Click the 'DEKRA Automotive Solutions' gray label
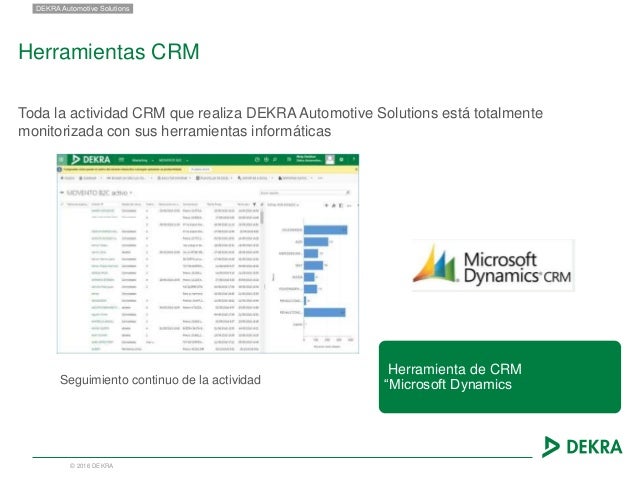Image resolution: width=638 pixels, height=479 pixels. [83, 9]
